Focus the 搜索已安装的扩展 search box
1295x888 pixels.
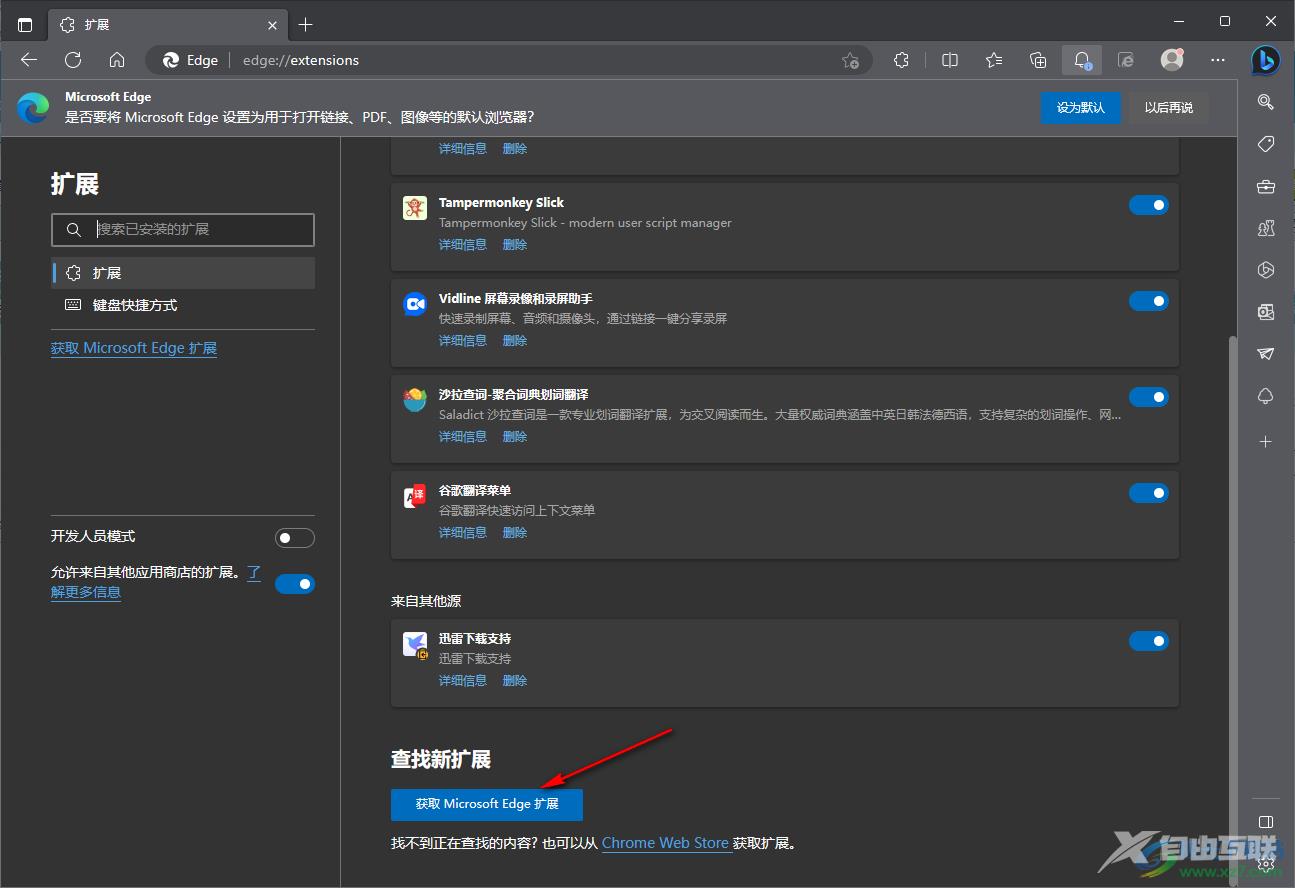pos(183,229)
